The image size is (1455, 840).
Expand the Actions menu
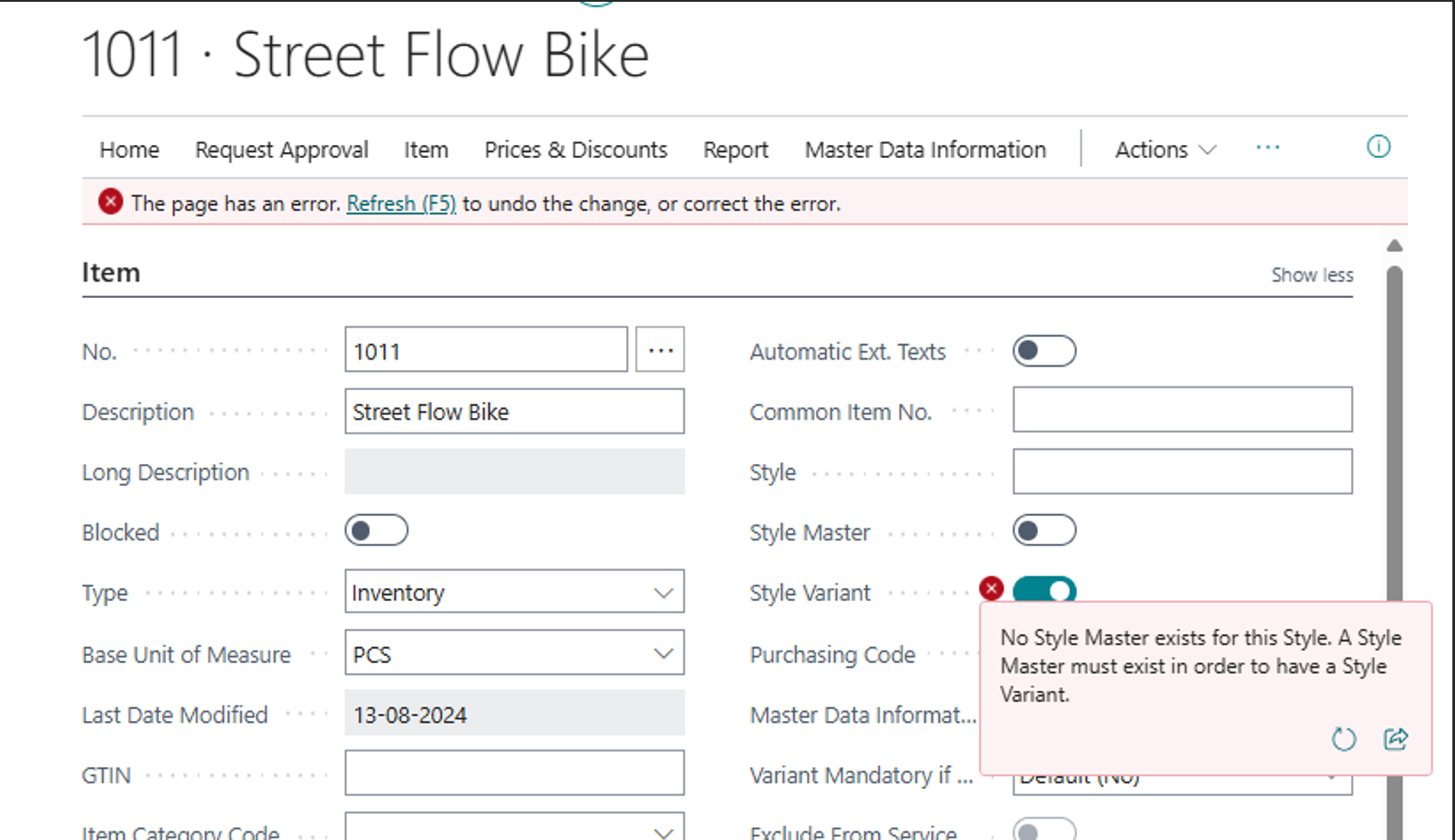[x=1164, y=149]
